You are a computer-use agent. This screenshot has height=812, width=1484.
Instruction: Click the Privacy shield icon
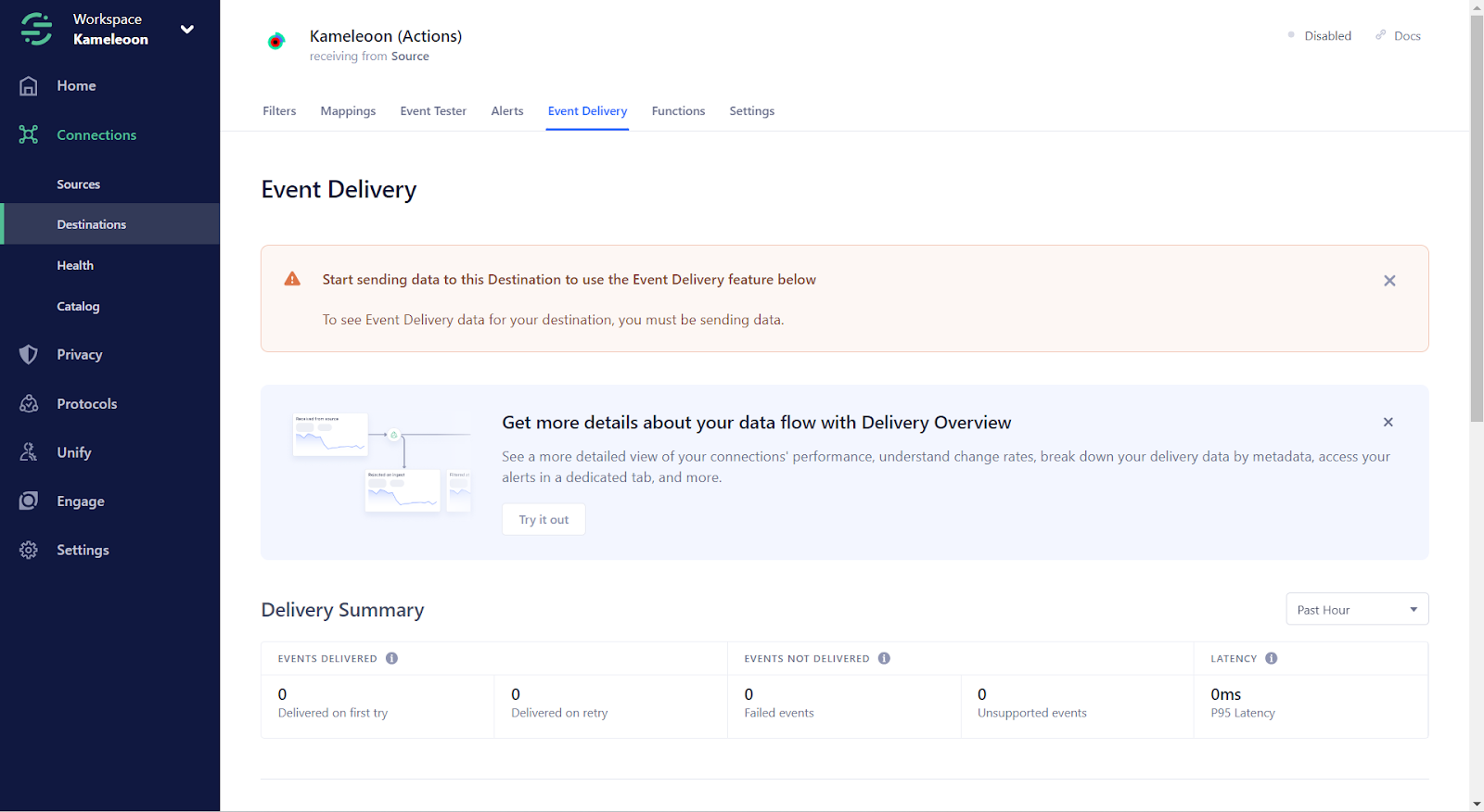(x=29, y=355)
